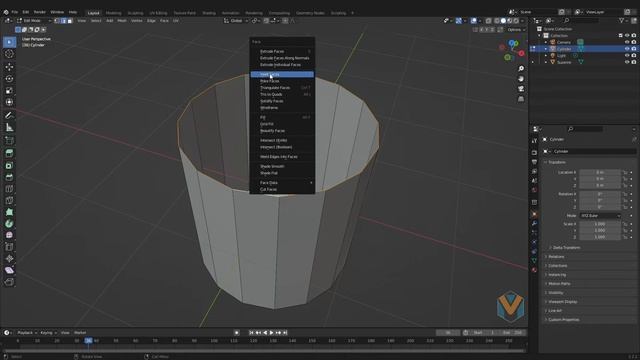Toggle X-ray display in viewport header
The image size is (640, 360).
(489, 20)
